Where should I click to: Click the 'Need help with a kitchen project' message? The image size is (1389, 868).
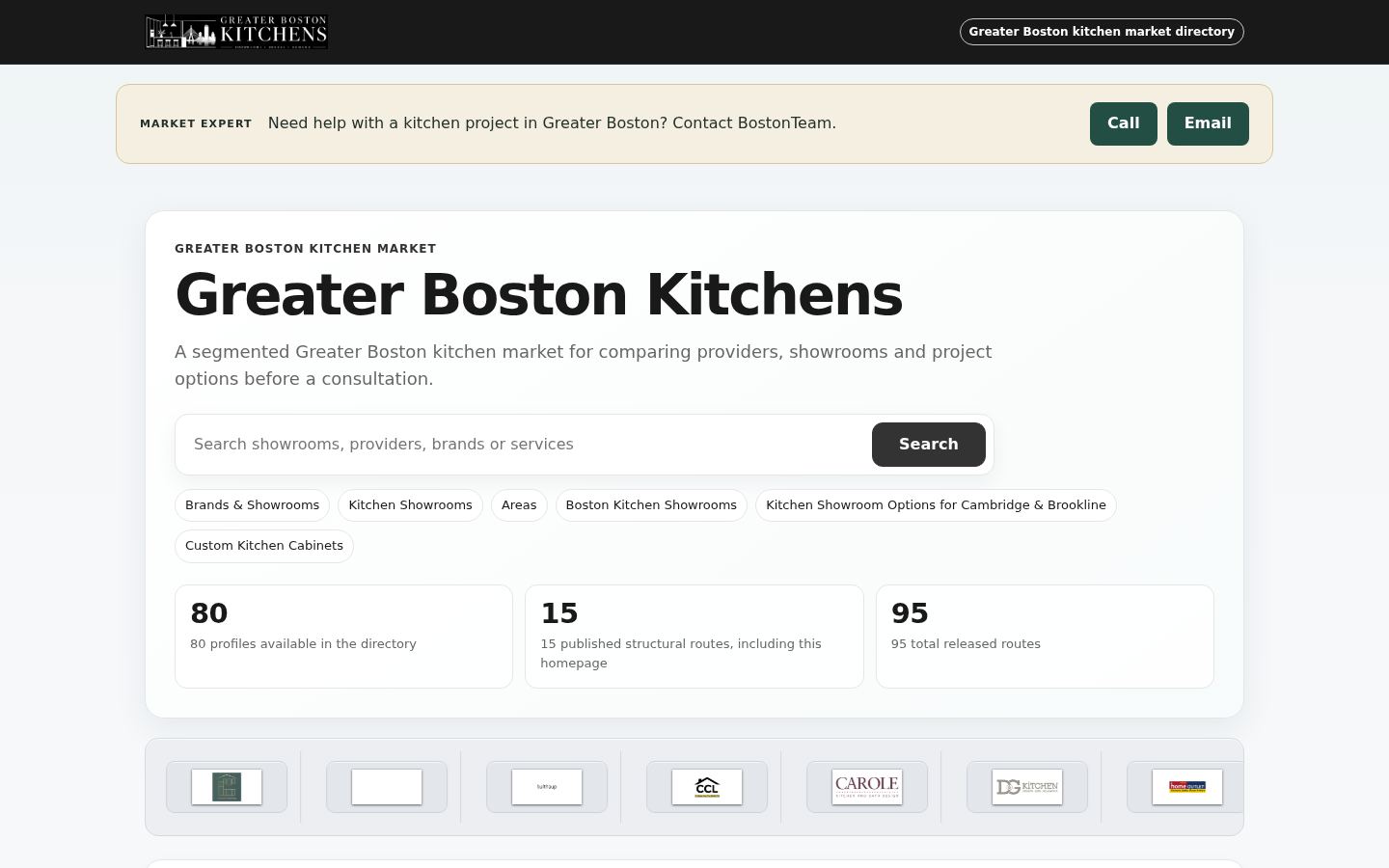tap(552, 123)
